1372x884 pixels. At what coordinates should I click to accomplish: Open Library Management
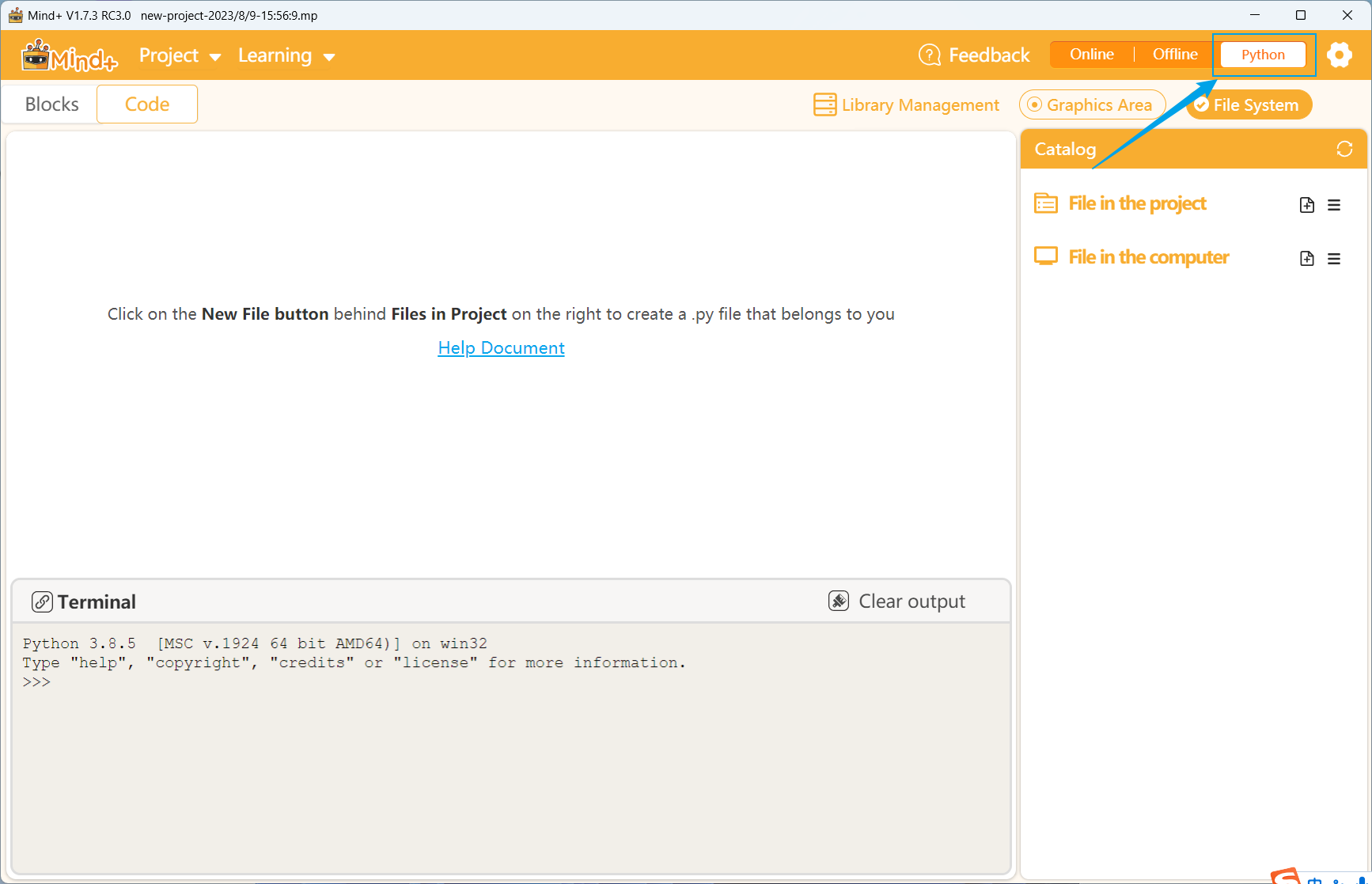[906, 104]
